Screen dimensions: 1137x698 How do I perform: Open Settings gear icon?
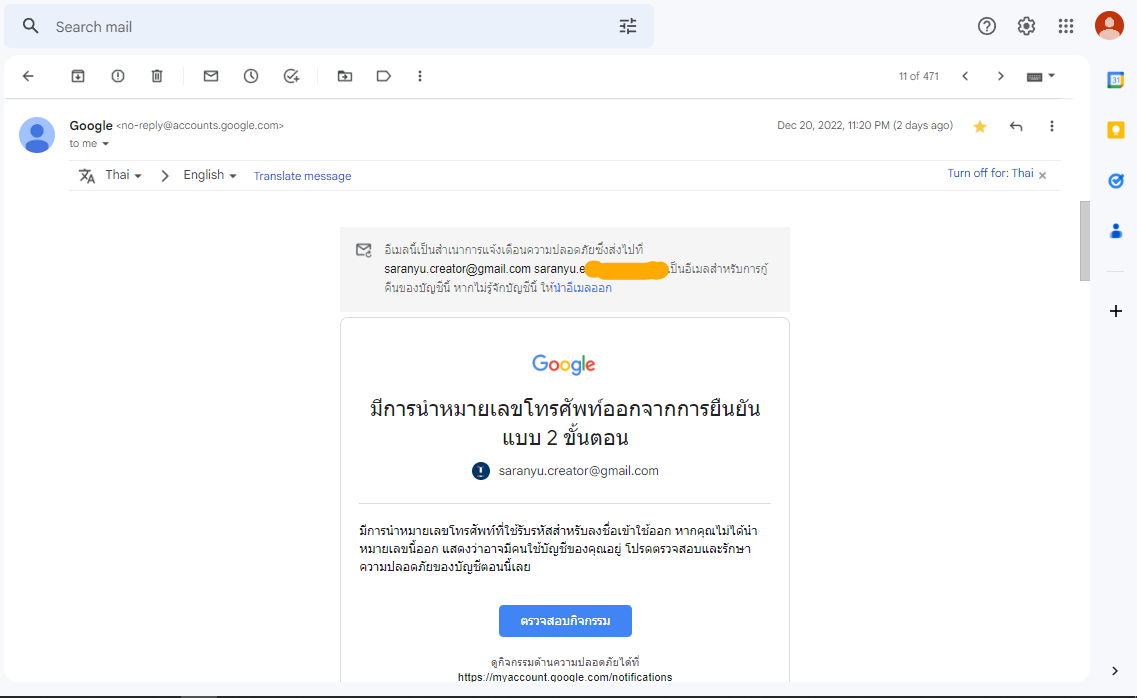click(1026, 26)
